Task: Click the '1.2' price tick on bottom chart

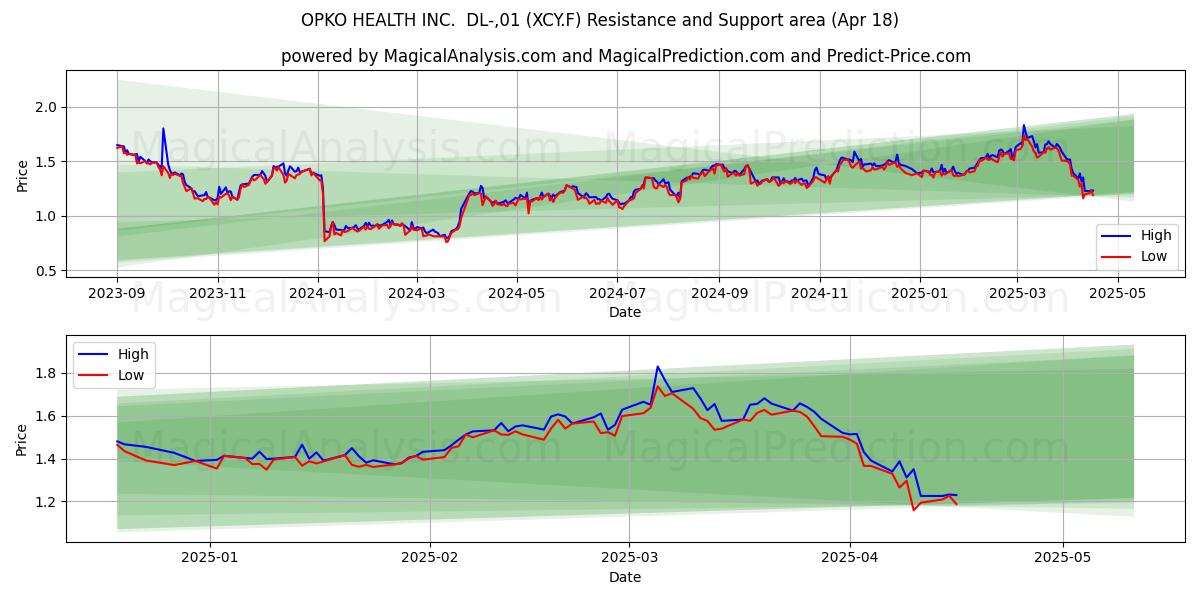Action: pos(48,502)
